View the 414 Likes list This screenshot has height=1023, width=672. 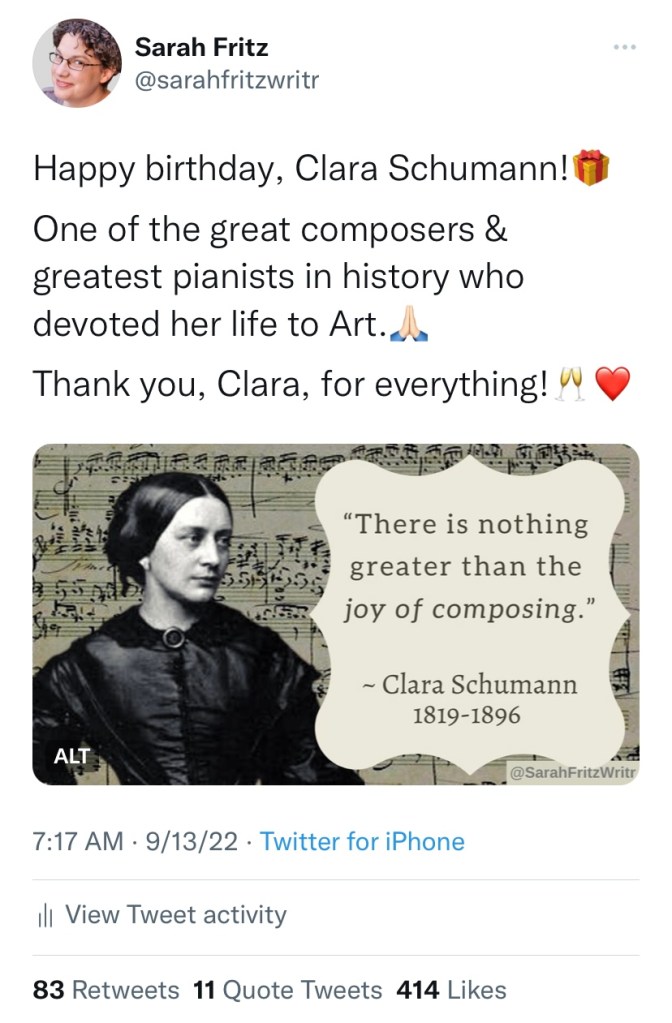(x=451, y=990)
